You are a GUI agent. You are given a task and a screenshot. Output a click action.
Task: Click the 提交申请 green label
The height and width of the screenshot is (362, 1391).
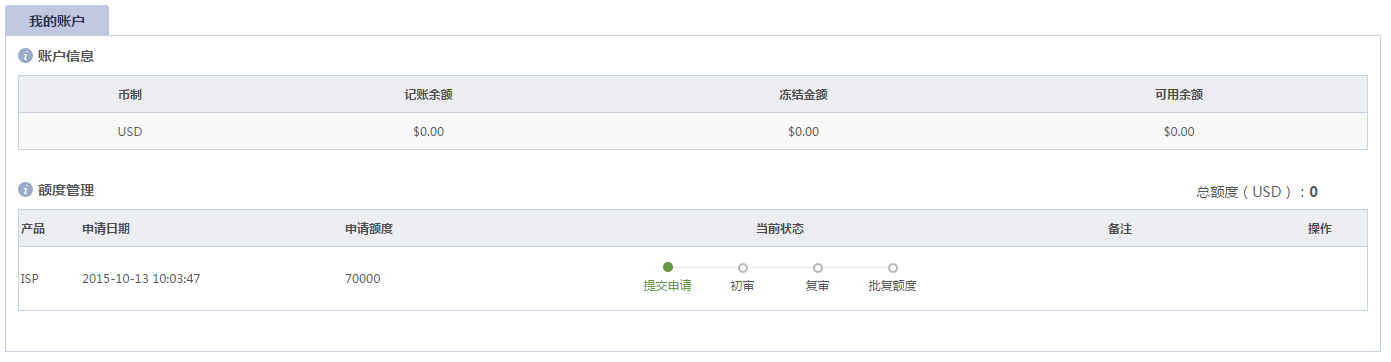[x=667, y=286]
